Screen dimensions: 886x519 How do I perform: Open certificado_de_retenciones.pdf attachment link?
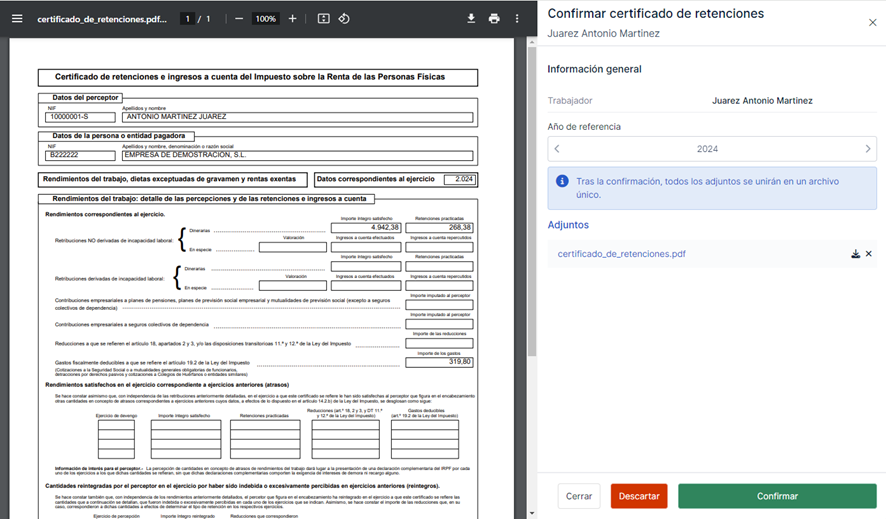[x=622, y=254]
